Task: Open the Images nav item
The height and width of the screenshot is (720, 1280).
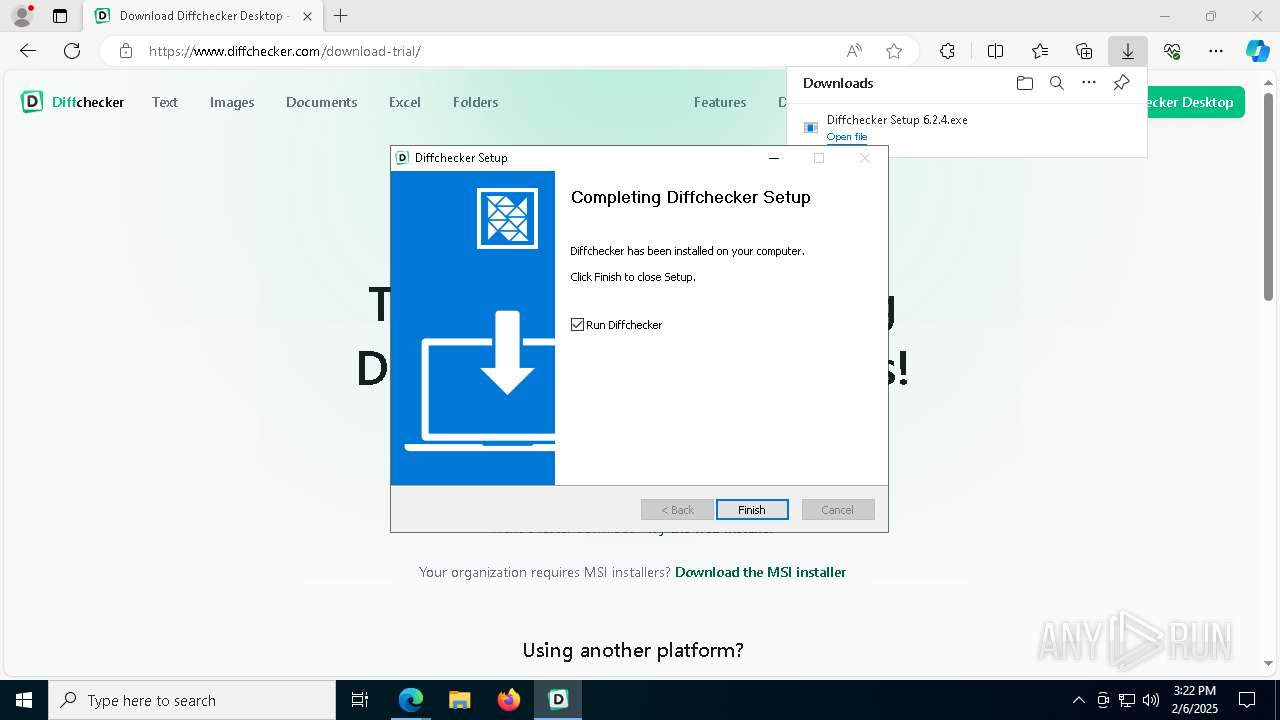Action: click(232, 102)
